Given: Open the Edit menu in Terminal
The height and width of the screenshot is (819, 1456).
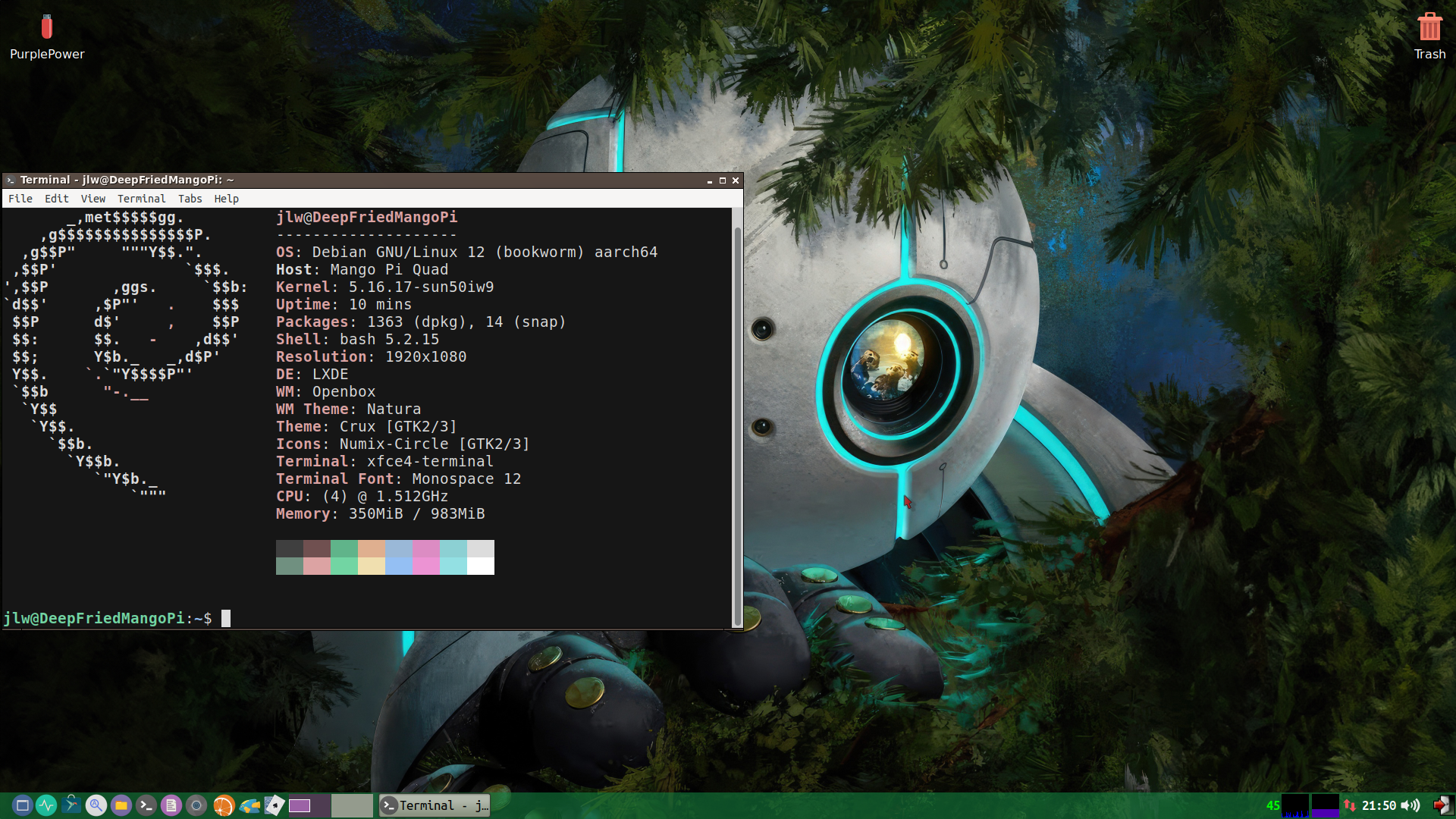Looking at the screenshot, I should pyautogui.click(x=57, y=199).
